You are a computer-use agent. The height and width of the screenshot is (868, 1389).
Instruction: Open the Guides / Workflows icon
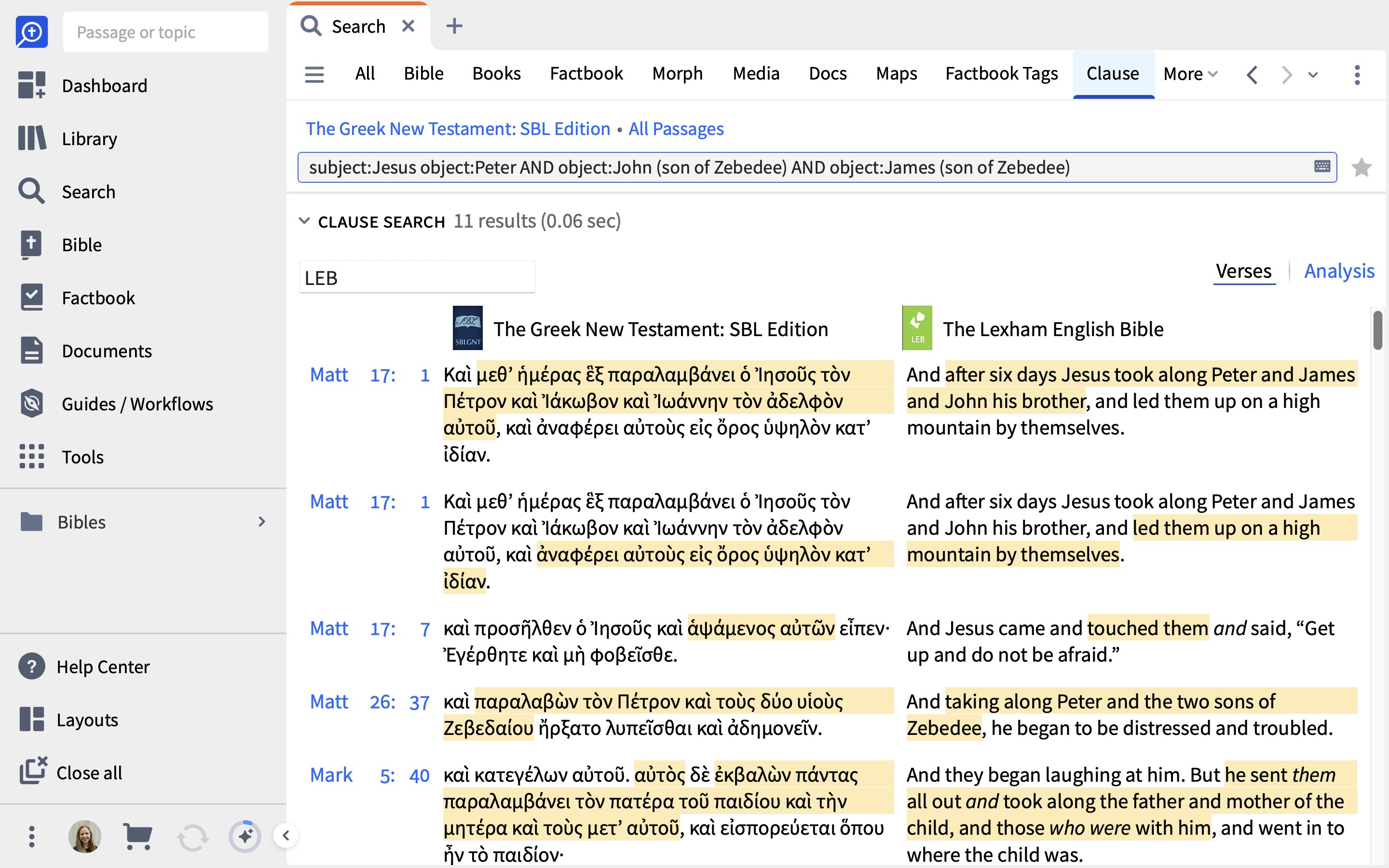[31, 404]
